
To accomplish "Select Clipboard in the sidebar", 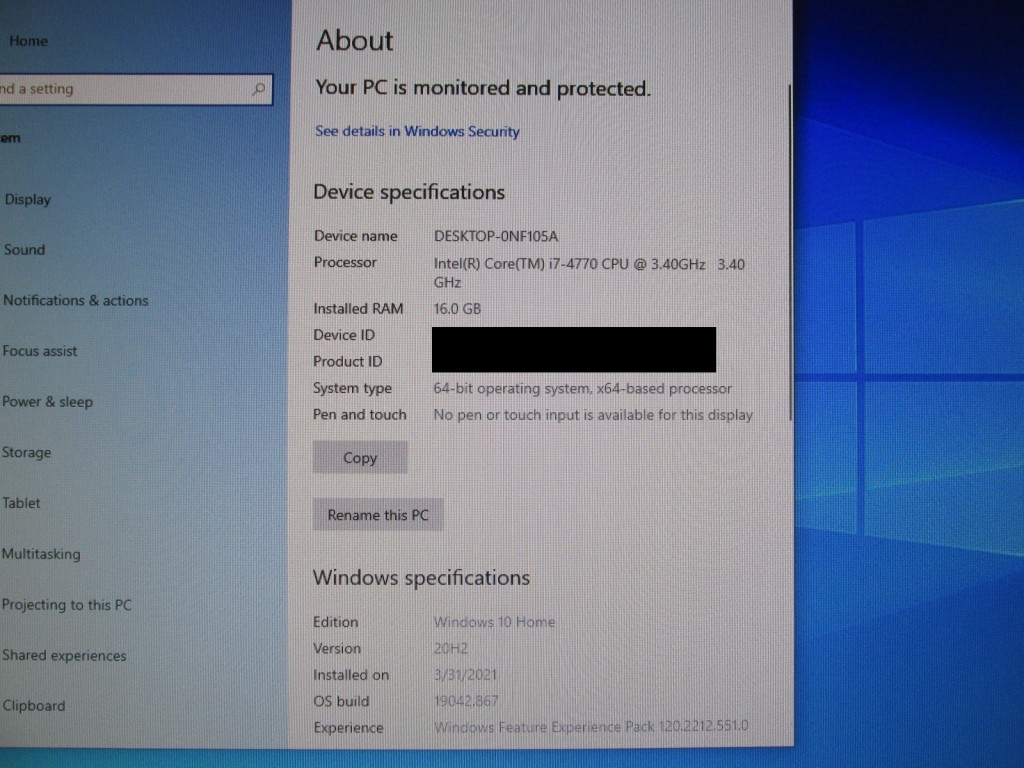I will (33, 706).
